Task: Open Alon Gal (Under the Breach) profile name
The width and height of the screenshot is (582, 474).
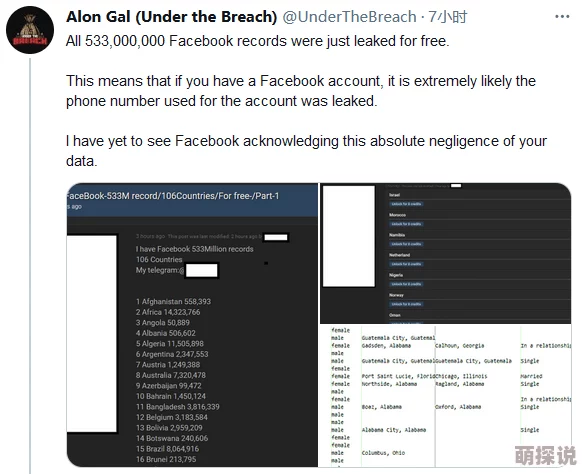Action: 171,17
